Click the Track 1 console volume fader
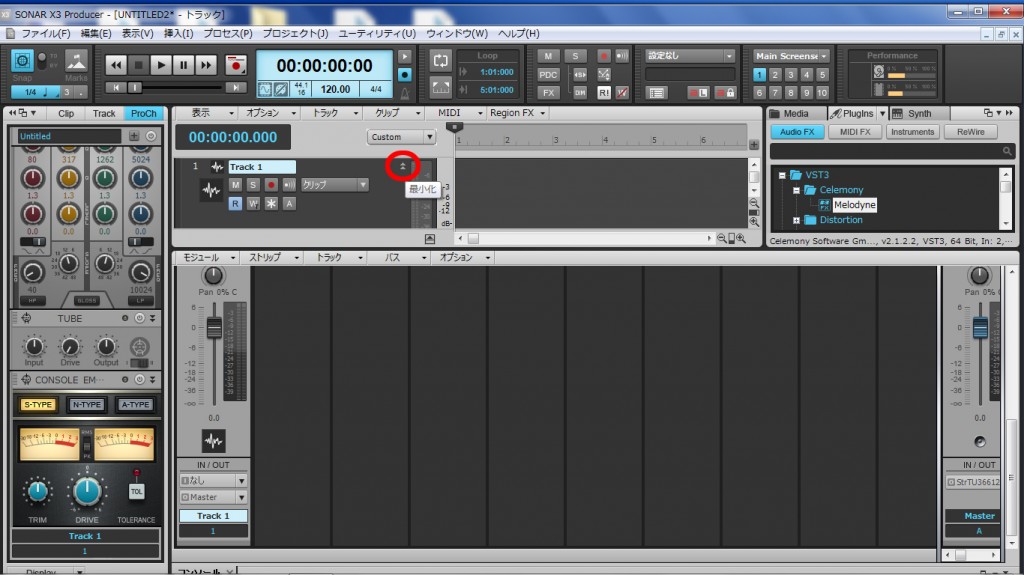This screenshot has height=575, width=1024. 214,327
